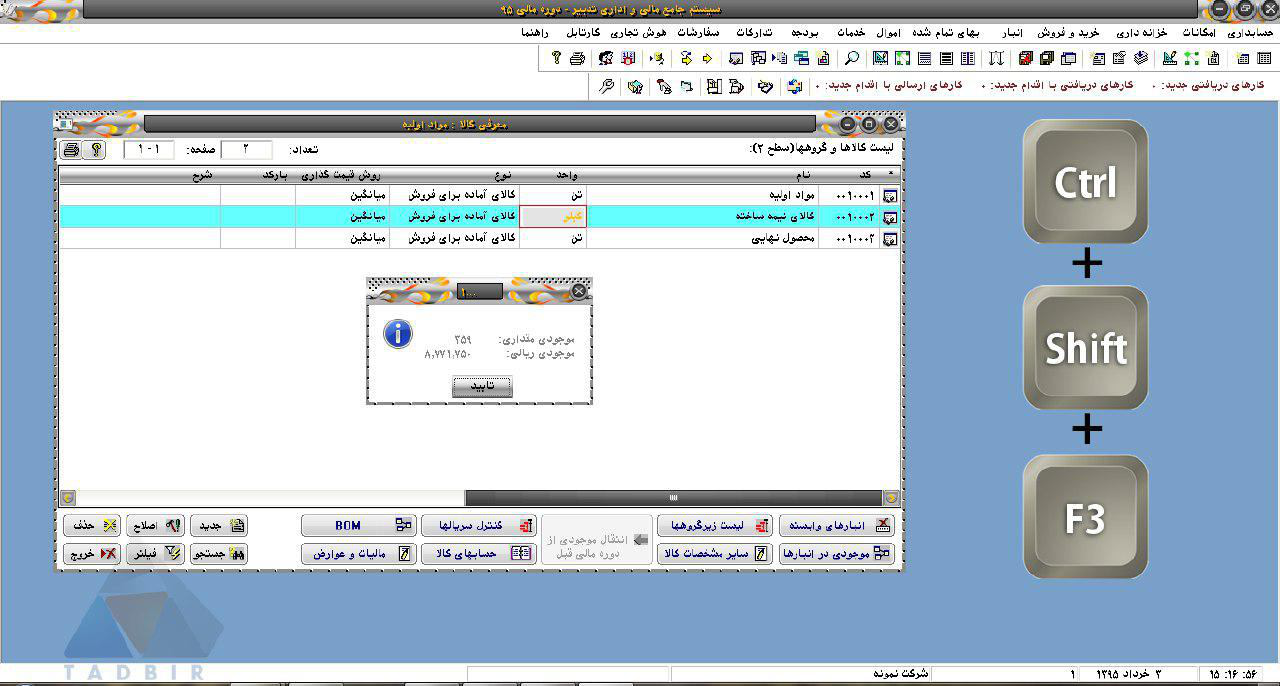This screenshot has height=686, width=1280.
Task: Click the جستجو search button
Action: click(218, 553)
